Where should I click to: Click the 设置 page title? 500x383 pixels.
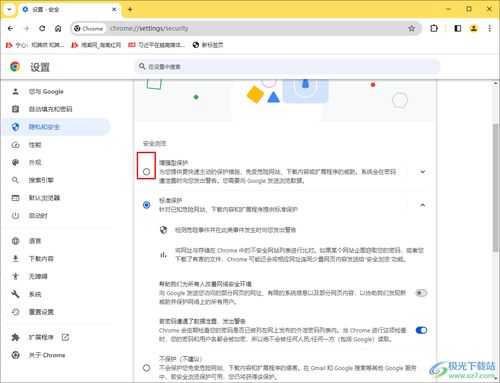pos(40,67)
